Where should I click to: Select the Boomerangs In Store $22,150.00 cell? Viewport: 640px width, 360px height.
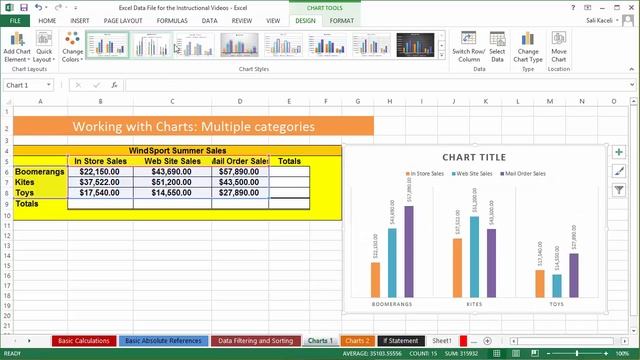pyautogui.click(x=100, y=172)
